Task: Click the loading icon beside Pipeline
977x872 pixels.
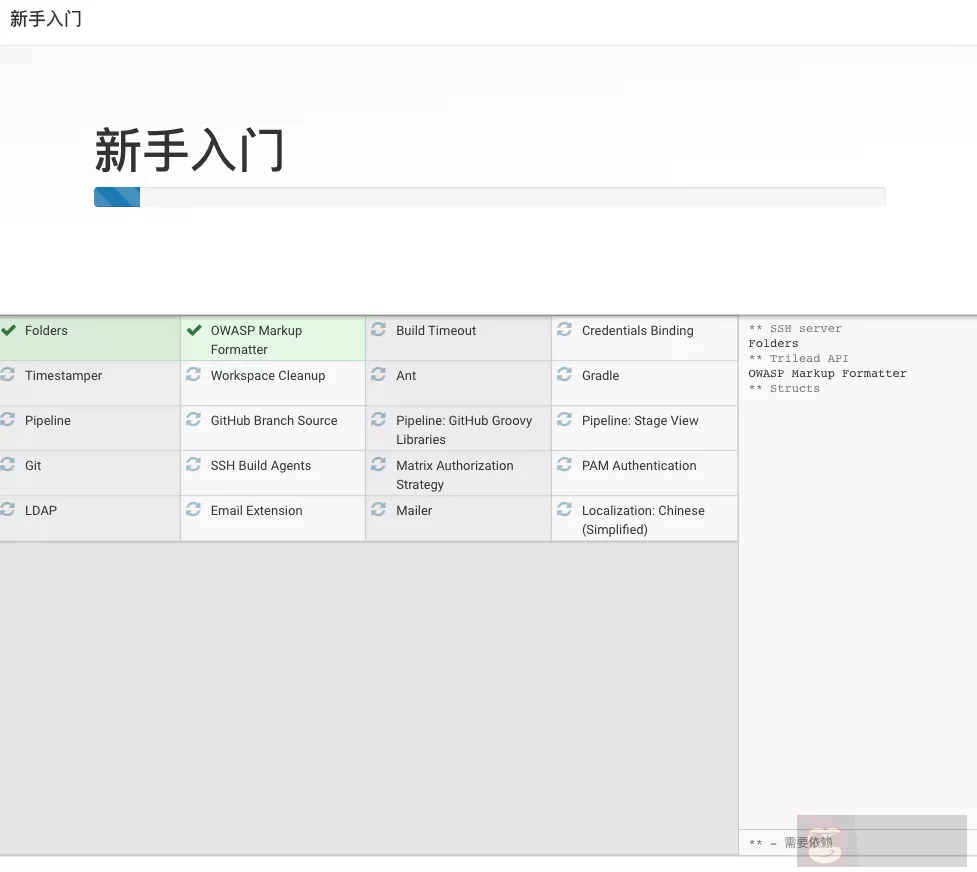Action: point(9,420)
